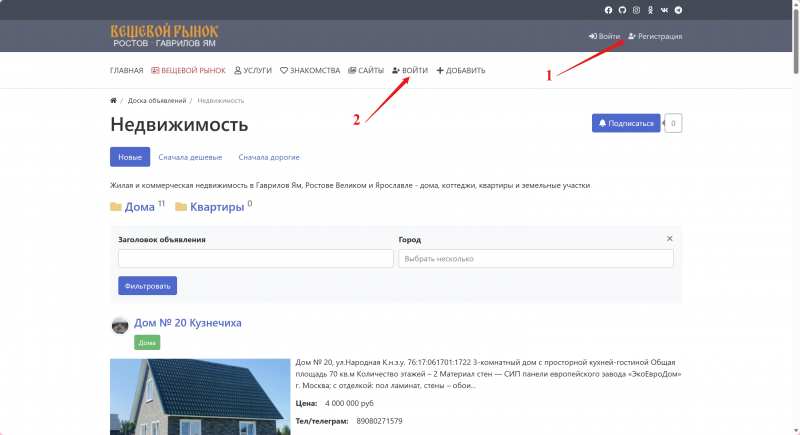Viewport: 800px width, 435px height.
Task: Click the GitHub icon in header
Action: tap(622, 10)
